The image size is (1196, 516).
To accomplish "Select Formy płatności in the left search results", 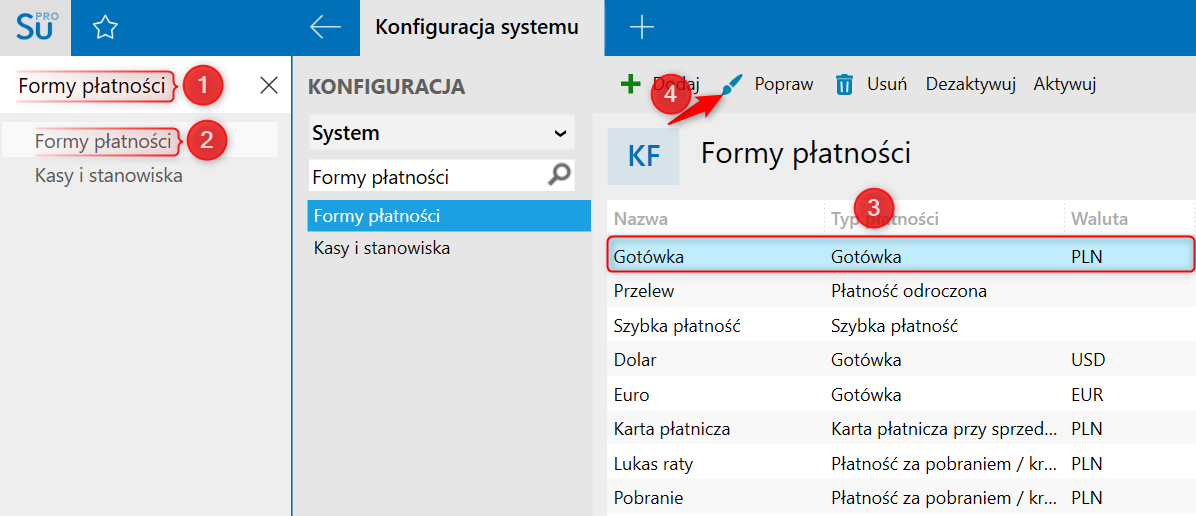I will click(103, 141).
